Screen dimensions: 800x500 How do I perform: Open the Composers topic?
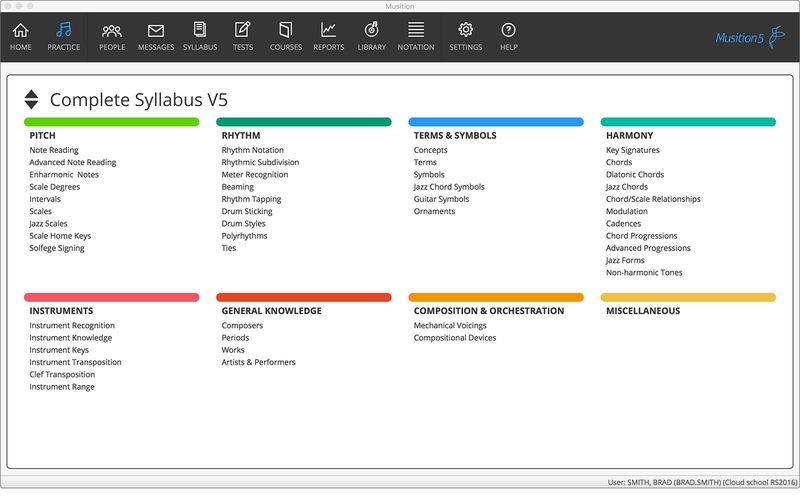coord(242,326)
